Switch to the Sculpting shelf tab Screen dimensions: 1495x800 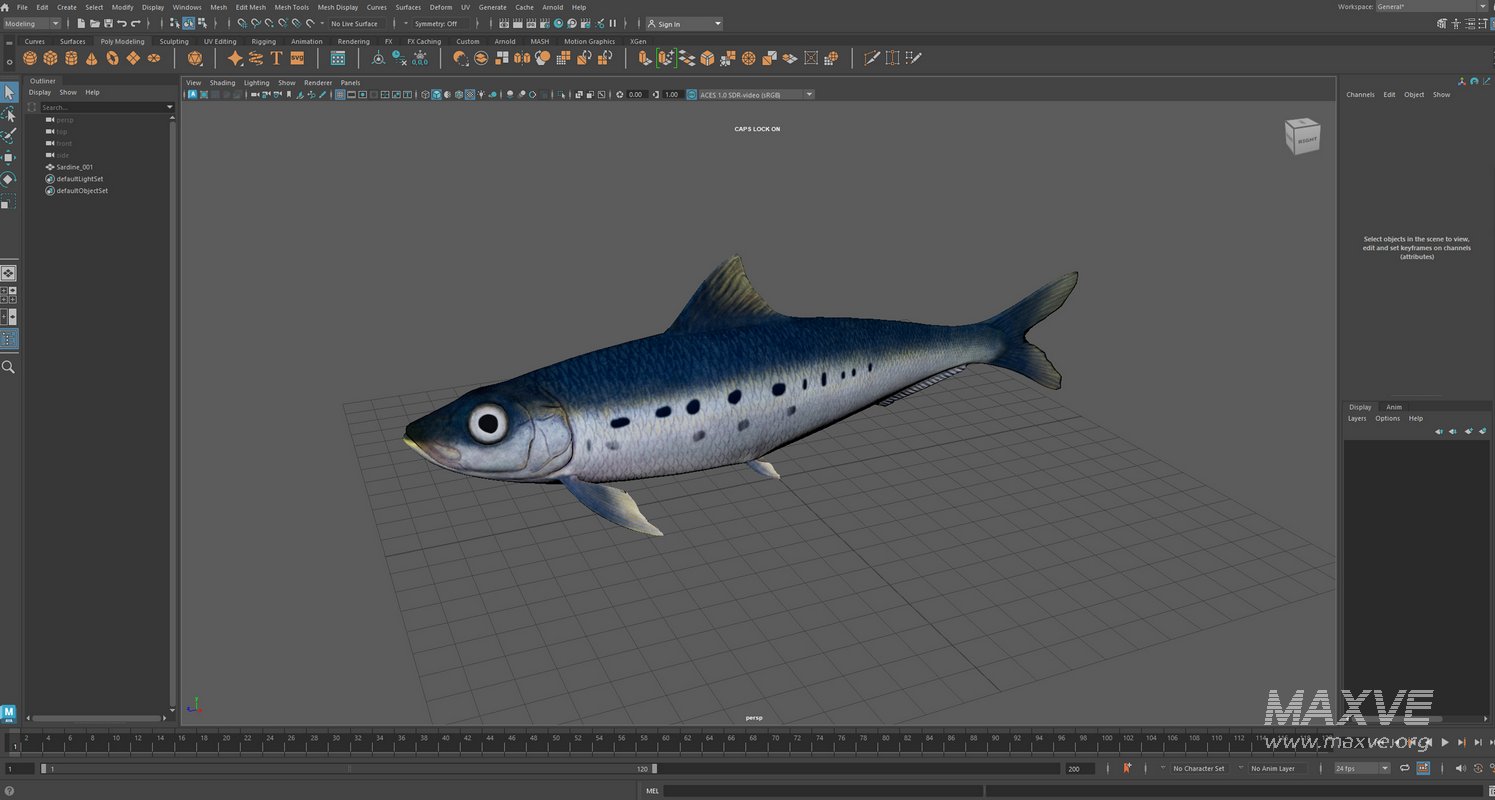point(174,41)
